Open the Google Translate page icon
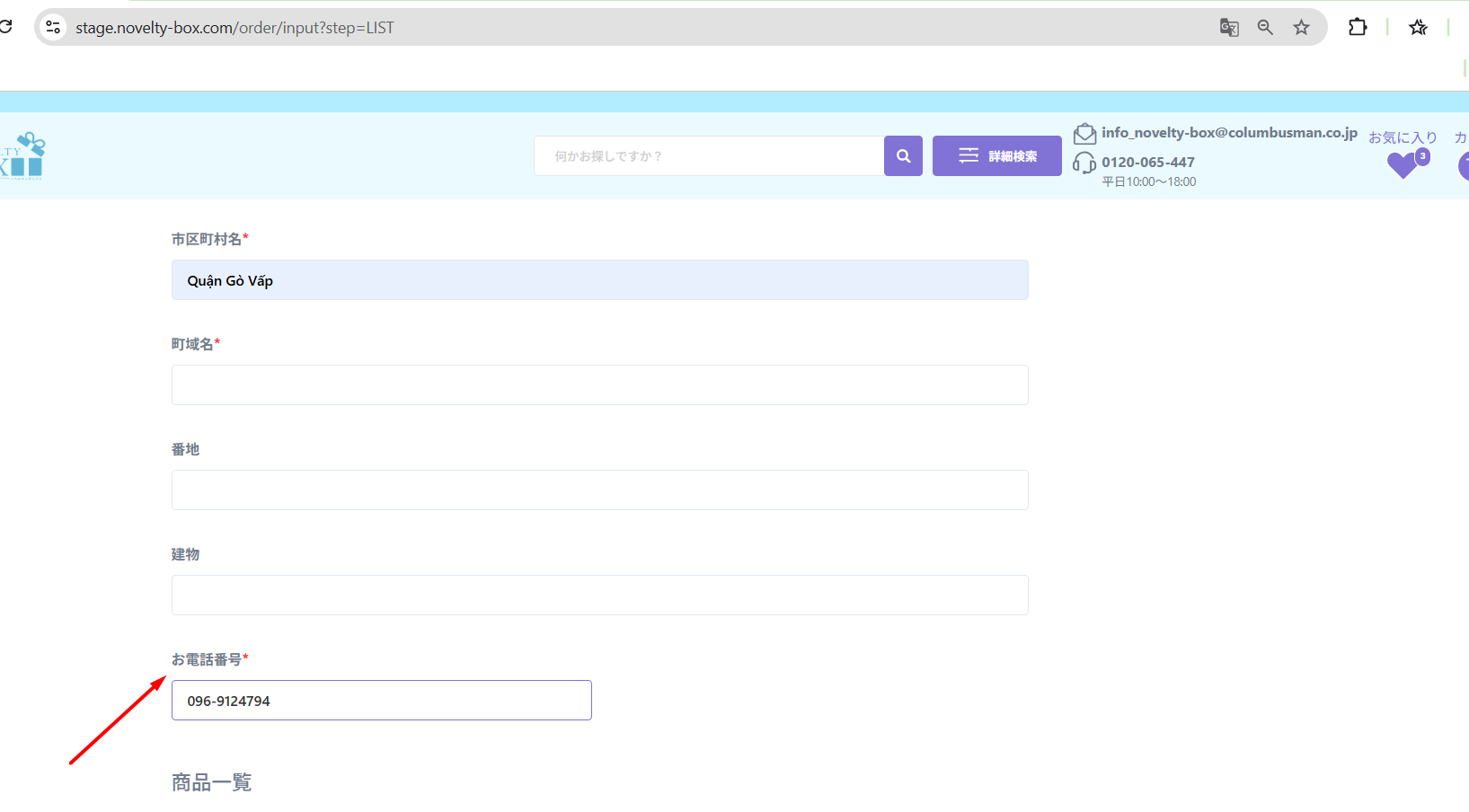1469x812 pixels. 1229,28
